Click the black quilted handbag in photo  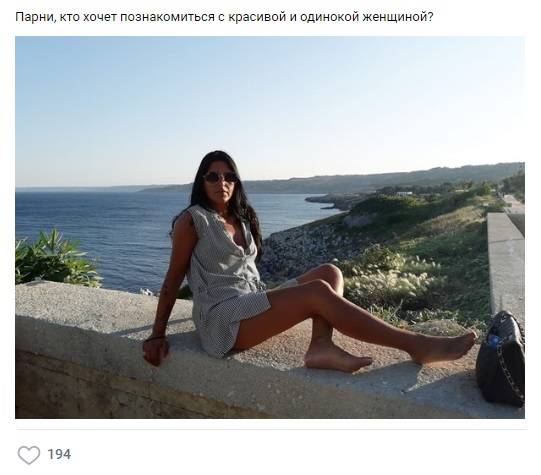tap(501, 359)
